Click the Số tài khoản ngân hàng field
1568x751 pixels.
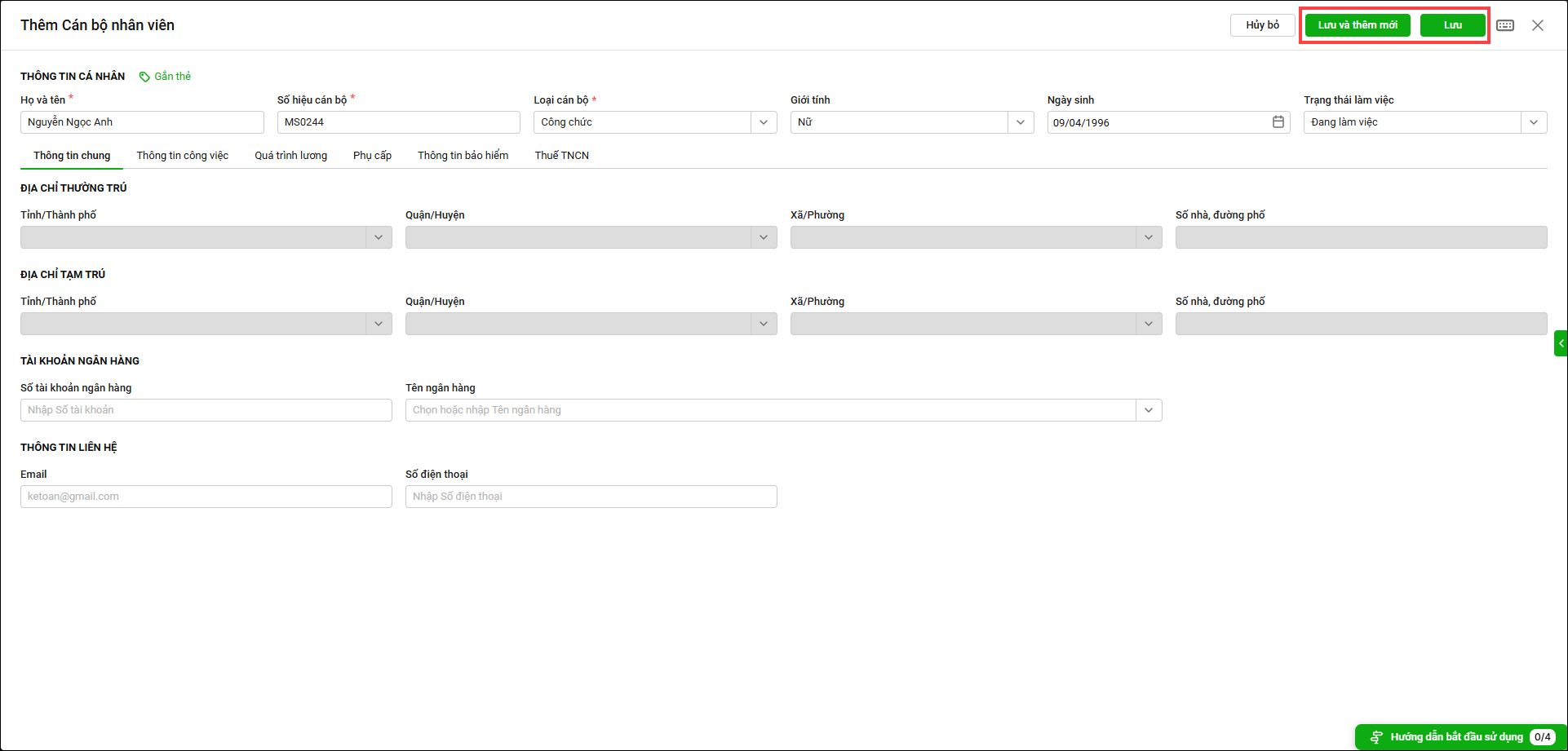tap(206, 410)
